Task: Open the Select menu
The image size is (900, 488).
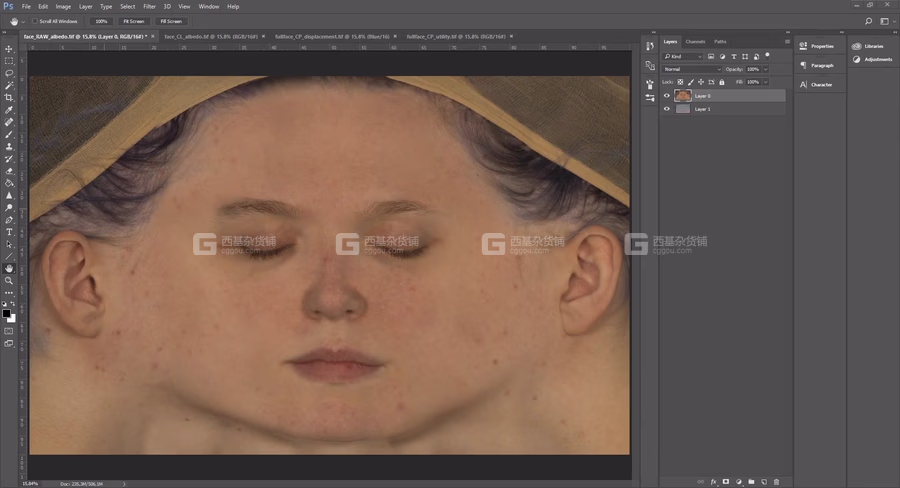Action: 127,6
